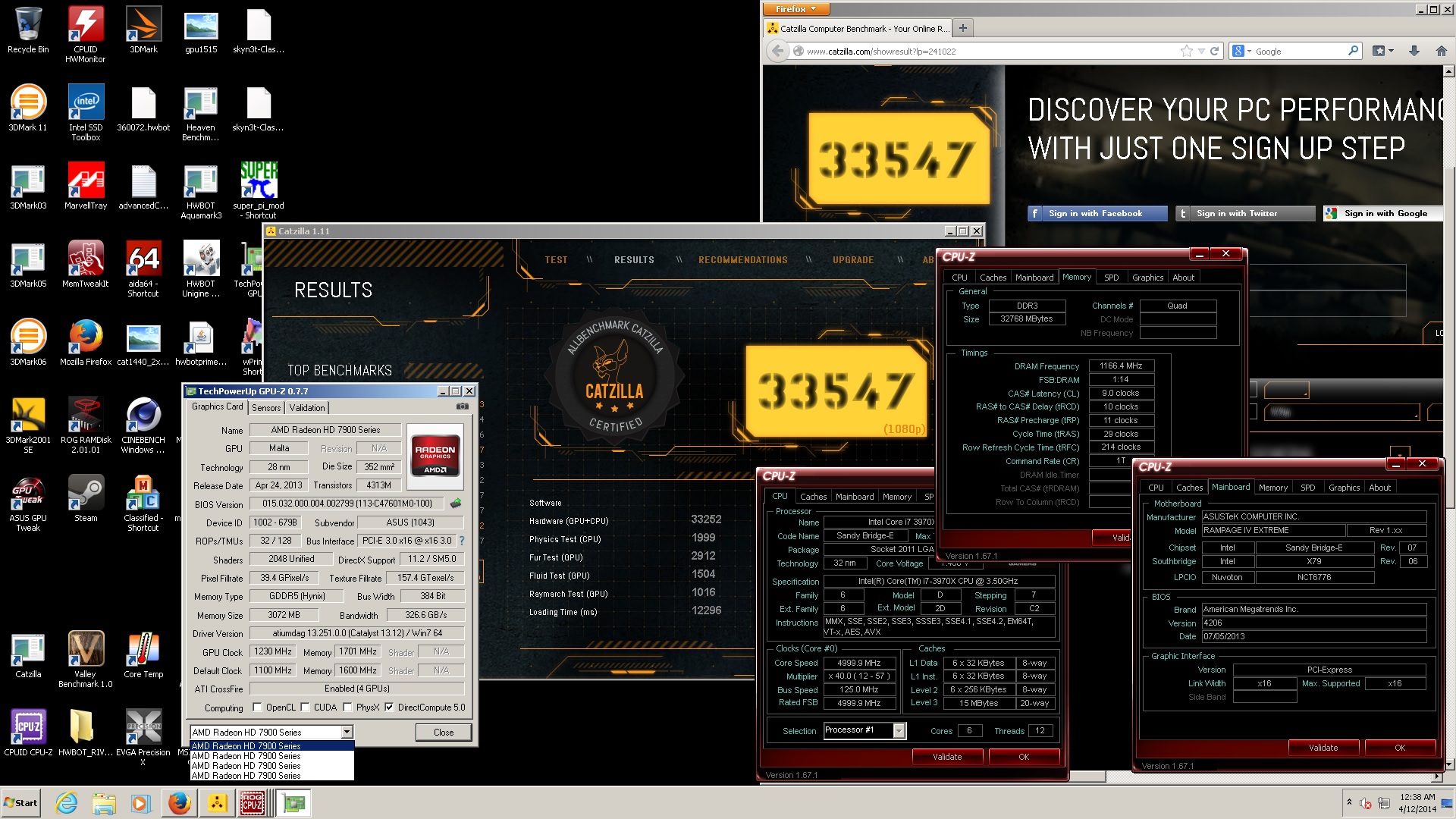Select the highlighted first AMD Radeon list entry

pyautogui.click(x=271, y=746)
